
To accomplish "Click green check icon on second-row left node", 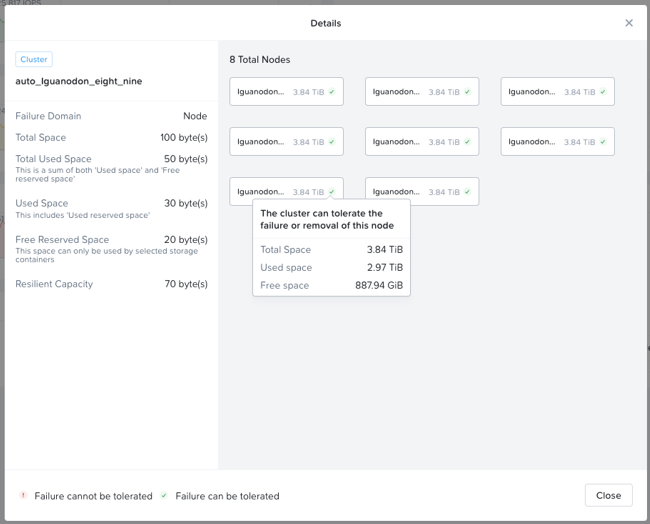I will click(x=332, y=142).
